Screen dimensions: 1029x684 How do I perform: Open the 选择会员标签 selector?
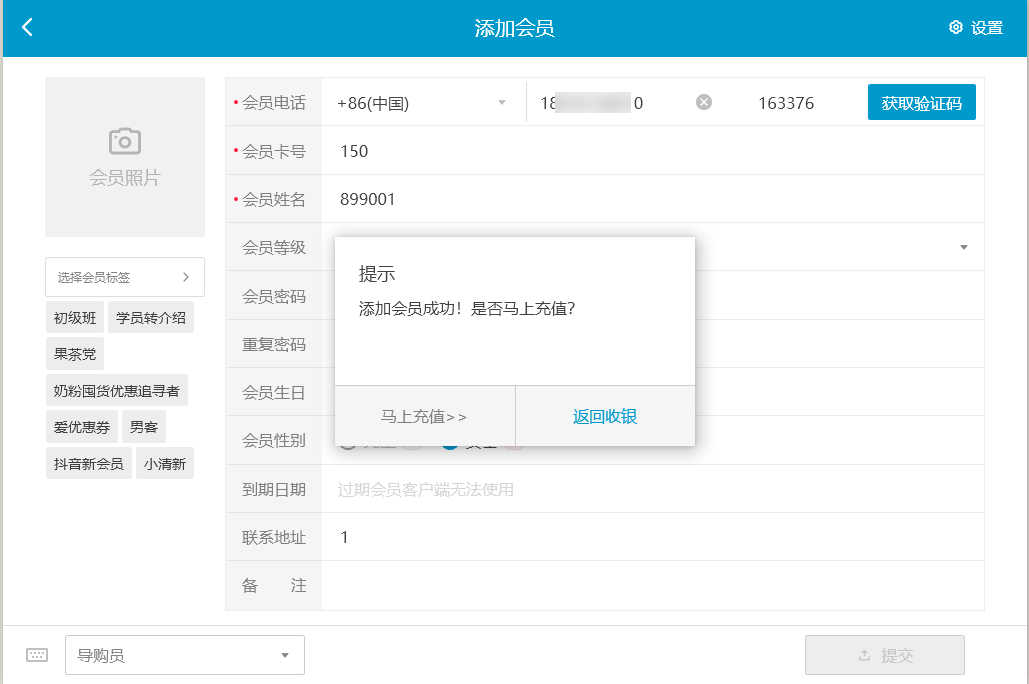coord(125,277)
